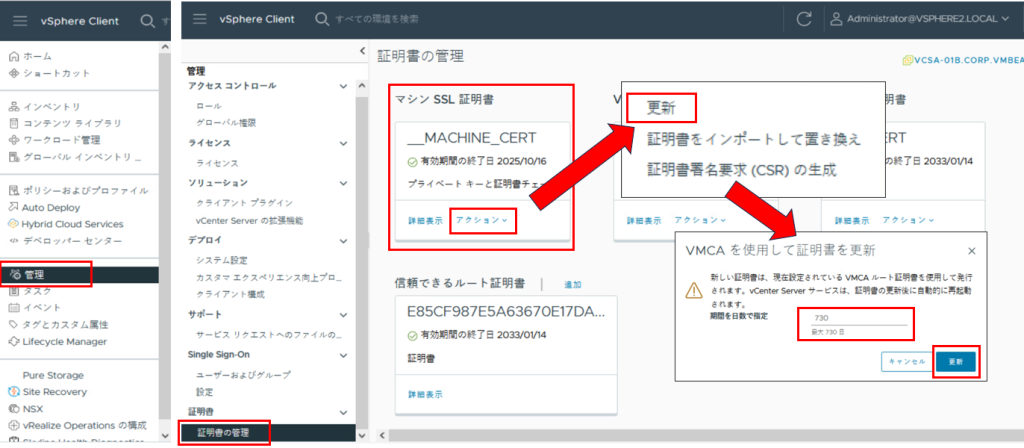This screenshot has width=1024, height=448.
Task: Open タグとカスタム属性 in the left menu
Action: pos(59,325)
